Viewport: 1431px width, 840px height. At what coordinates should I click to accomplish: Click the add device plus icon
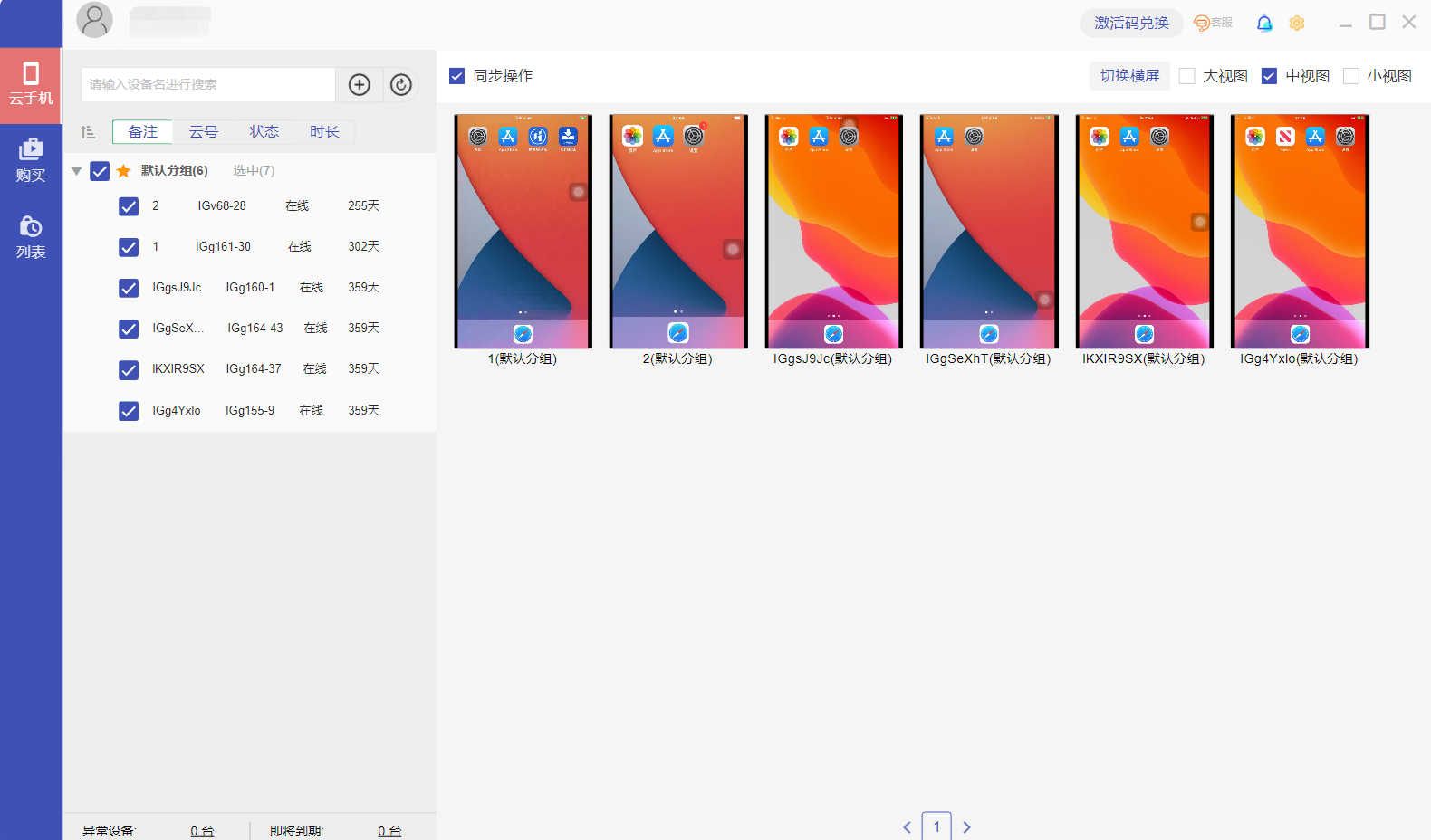(360, 84)
